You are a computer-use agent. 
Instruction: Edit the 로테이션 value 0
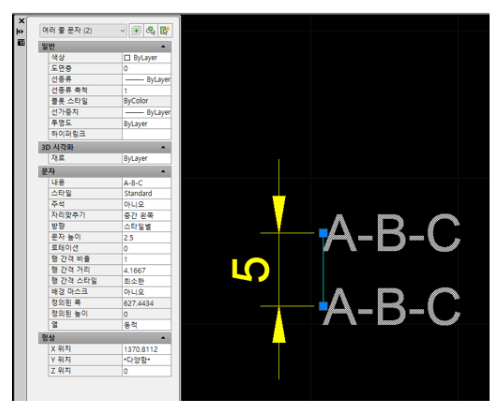coord(147,248)
